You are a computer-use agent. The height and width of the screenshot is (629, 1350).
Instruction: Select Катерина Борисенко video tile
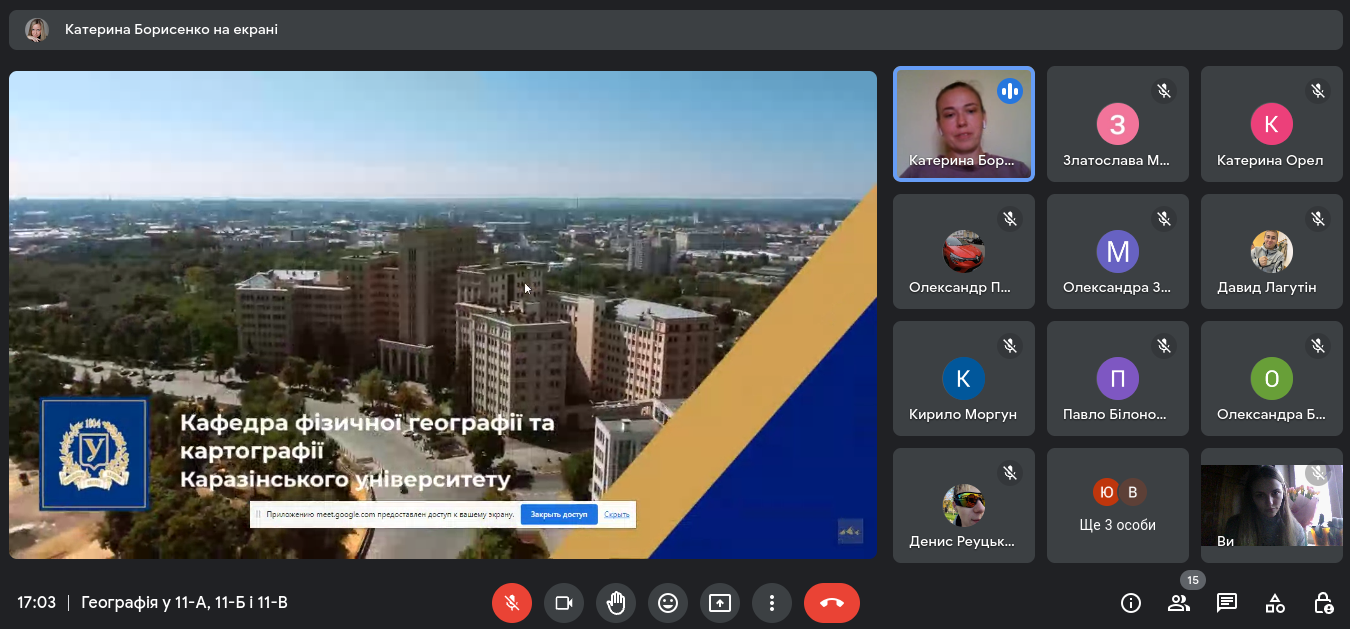[963, 124]
